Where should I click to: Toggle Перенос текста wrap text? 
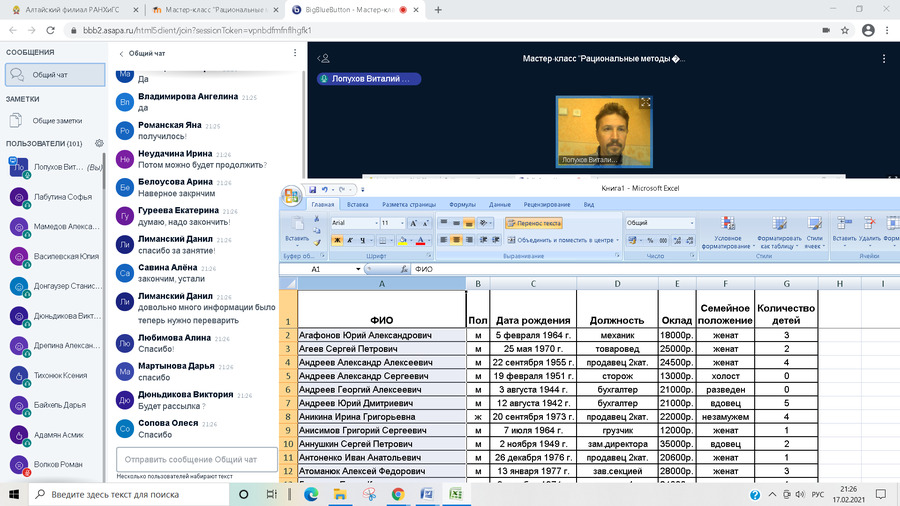(x=534, y=223)
